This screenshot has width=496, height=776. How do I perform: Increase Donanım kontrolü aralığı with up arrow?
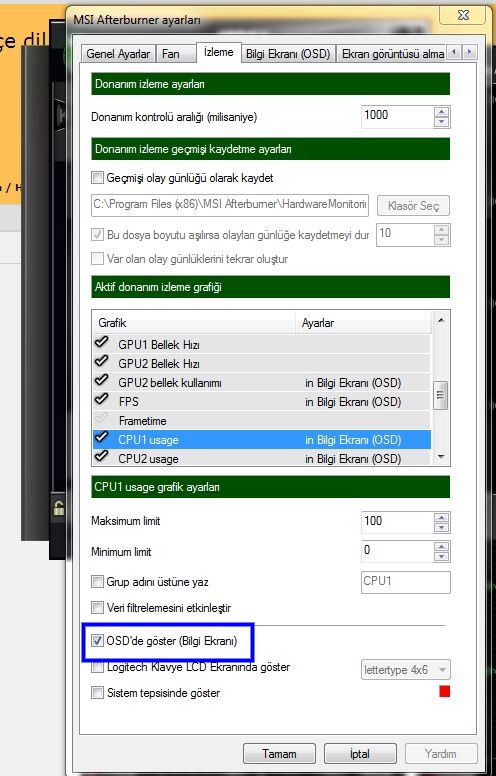(x=442, y=112)
